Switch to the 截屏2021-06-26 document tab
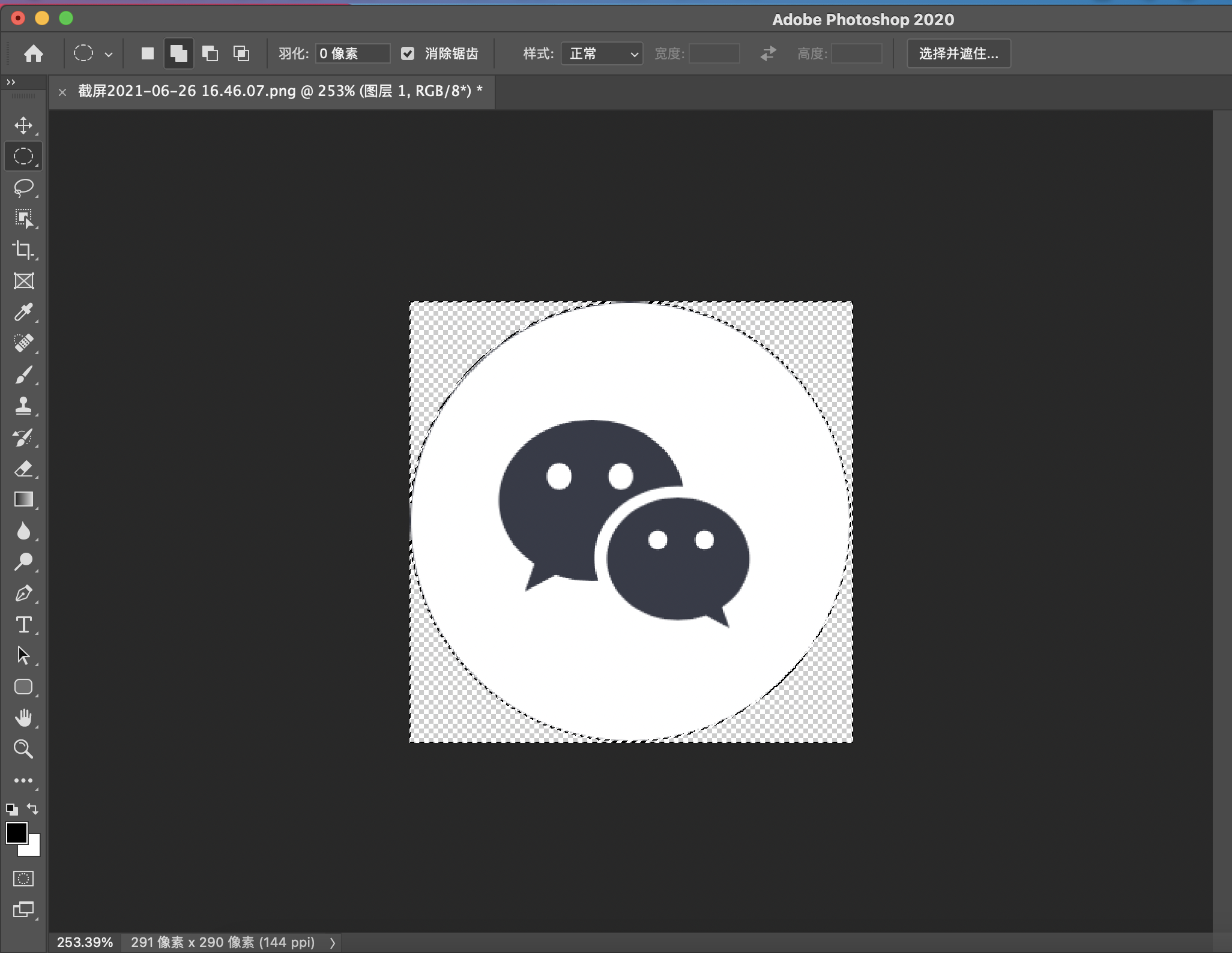The width and height of the screenshot is (1232, 953). point(280,91)
